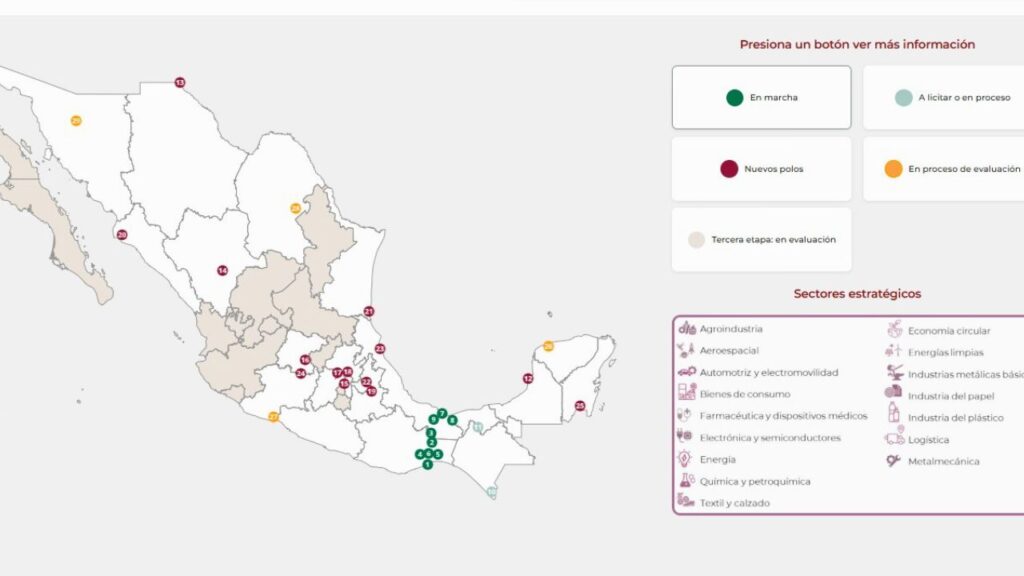The width and height of the screenshot is (1024, 576).
Task: Click the Energía lightbulb icon
Action: tap(684, 458)
